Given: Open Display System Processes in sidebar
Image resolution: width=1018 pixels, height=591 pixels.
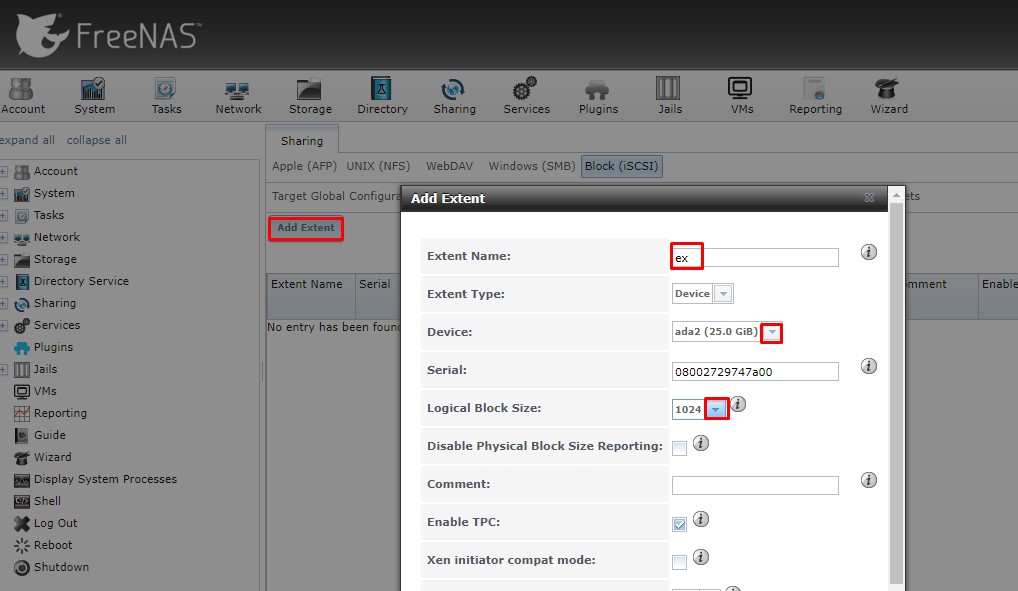Looking at the screenshot, I should (105, 479).
